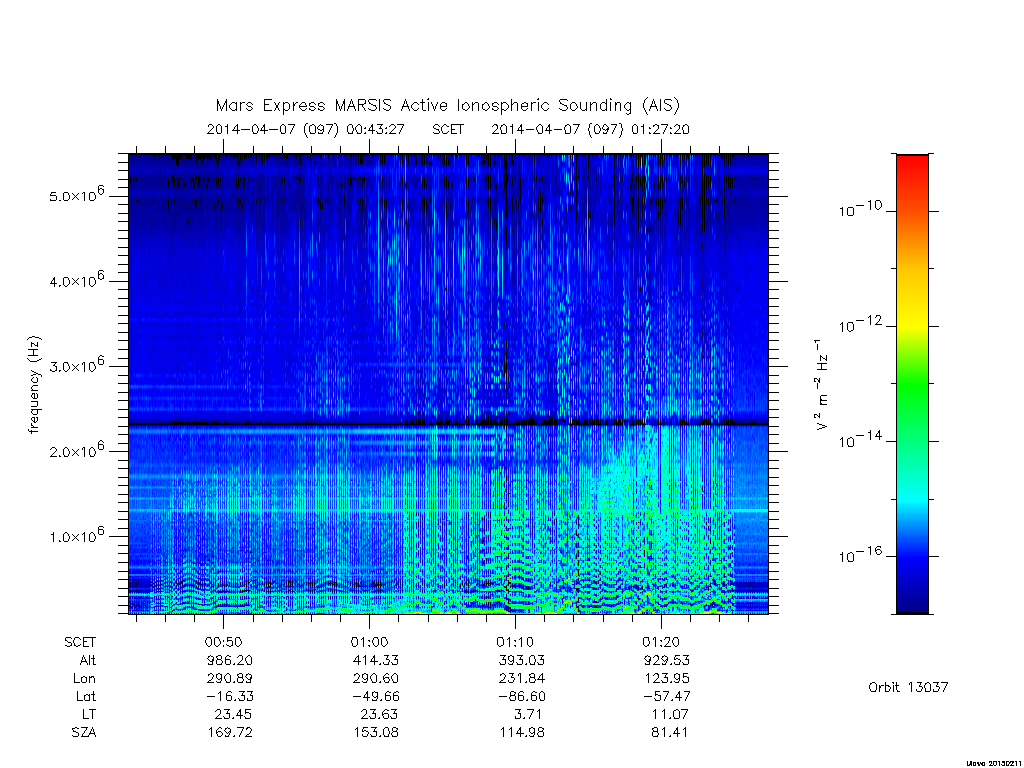
Task: Click the SZA value 169.72
Action: pyautogui.click(x=229, y=733)
